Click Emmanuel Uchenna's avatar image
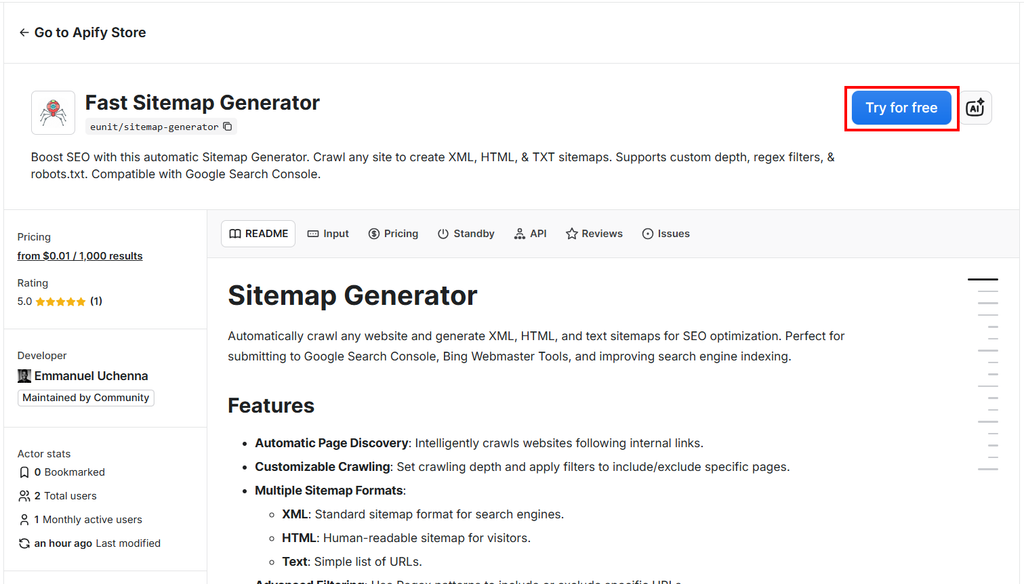The height and width of the screenshot is (584, 1024). (24, 376)
